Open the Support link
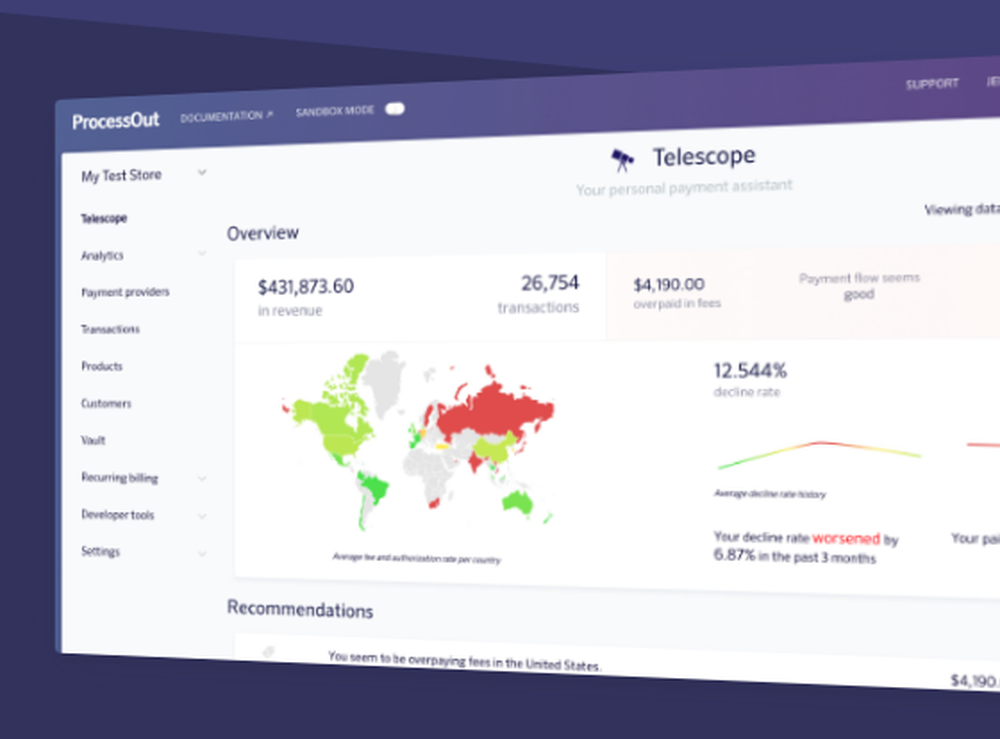 click(x=932, y=84)
